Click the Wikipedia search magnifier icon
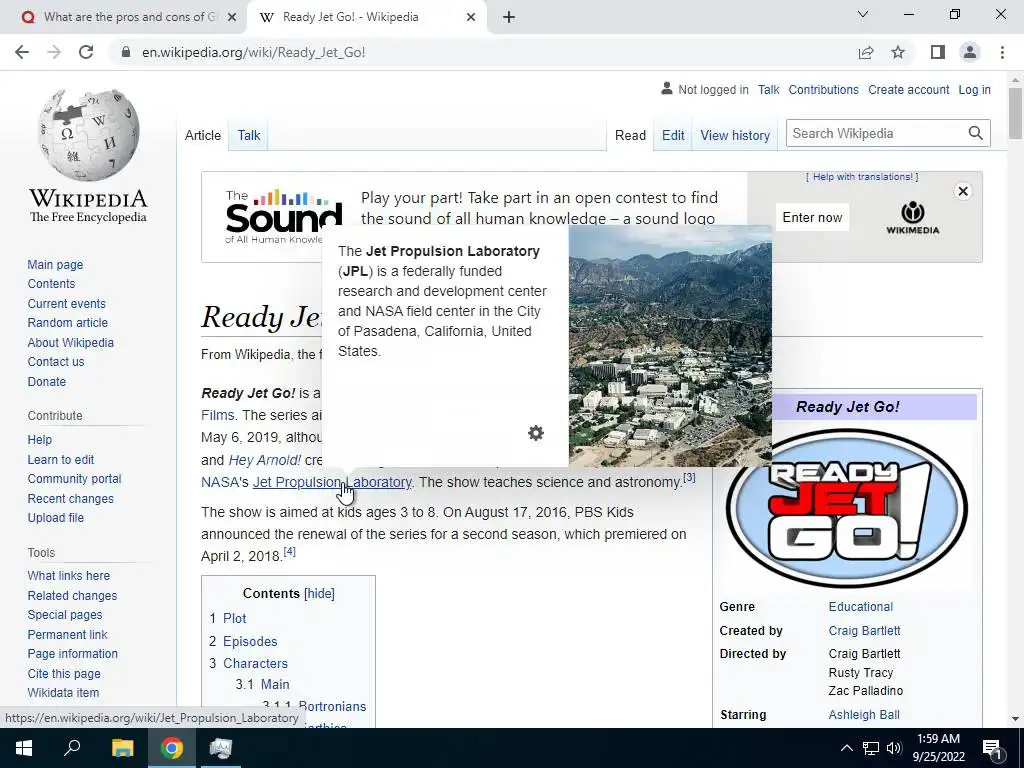Image resolution: width=1024 pixels, height=768 pixels. [x=976, y=133]
